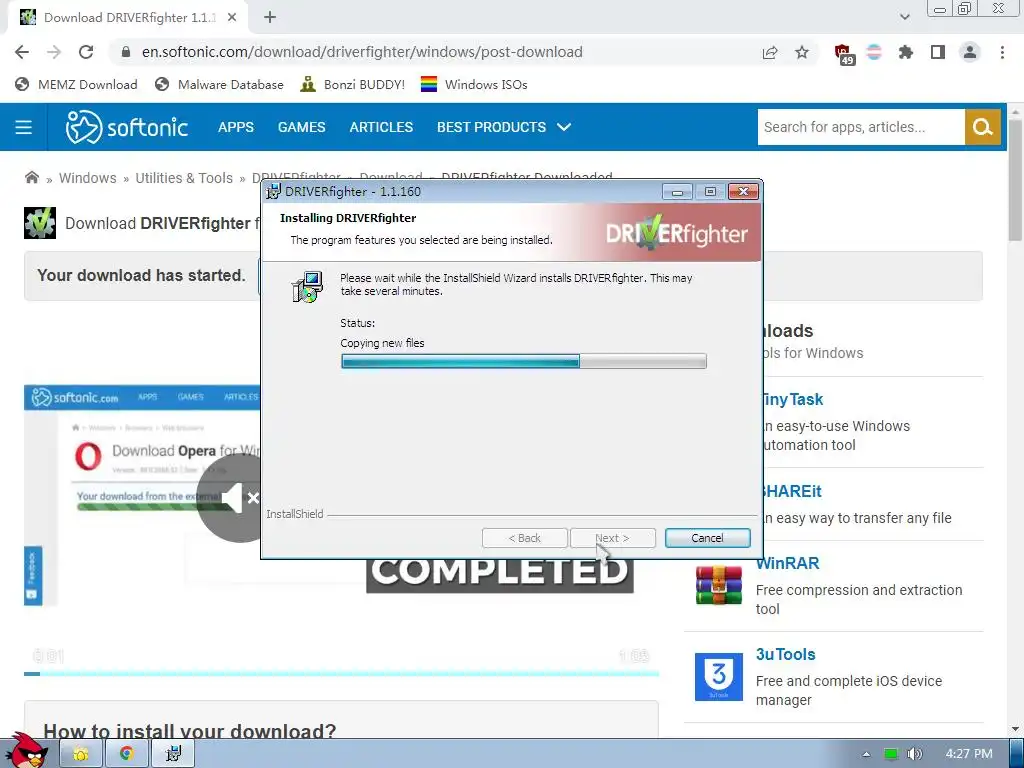Open the WinRAR app link
This screenshot has width=1024, height=768.
[788, 563]
